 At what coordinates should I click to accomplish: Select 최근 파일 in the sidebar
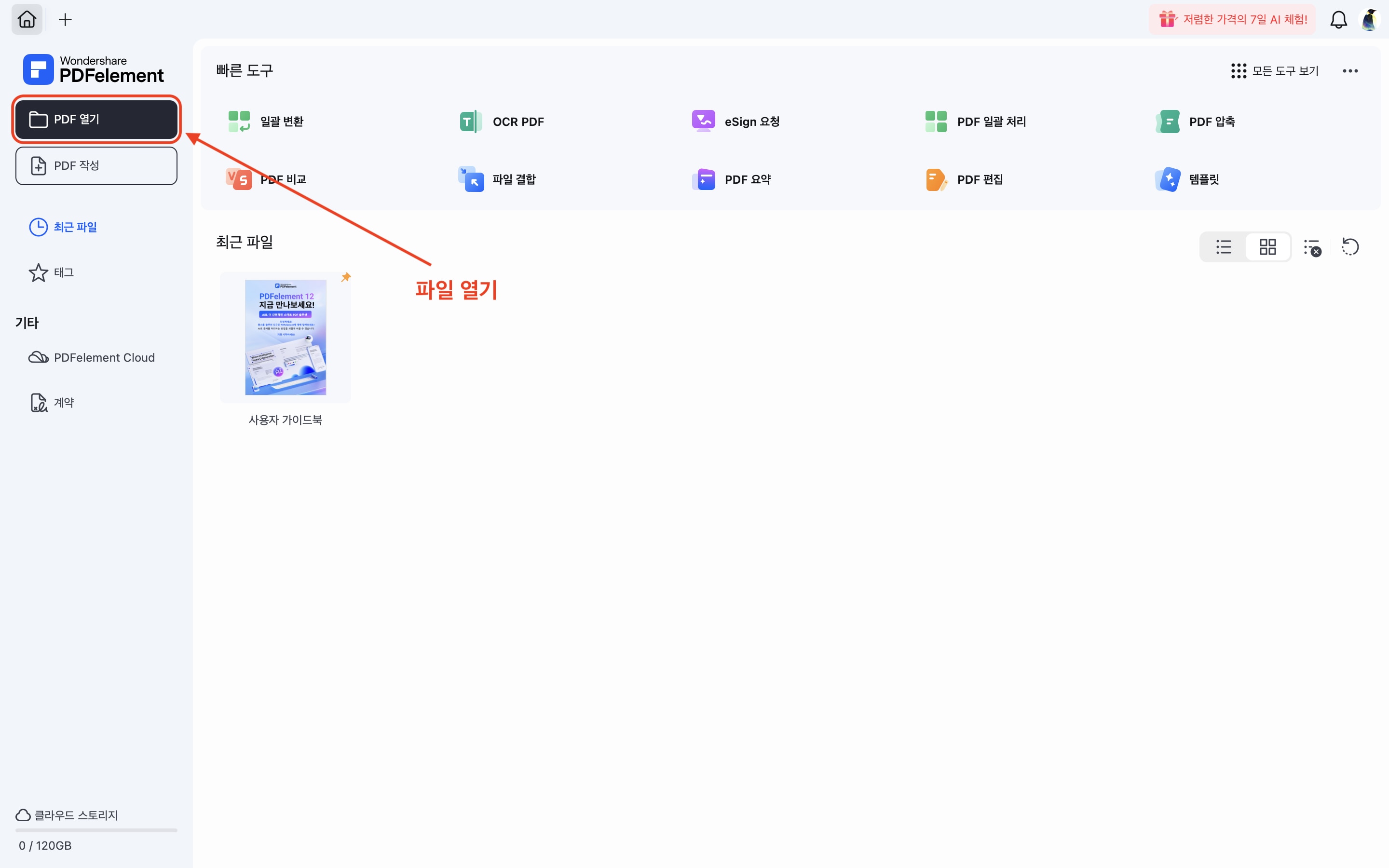click(x=63, y=227)
